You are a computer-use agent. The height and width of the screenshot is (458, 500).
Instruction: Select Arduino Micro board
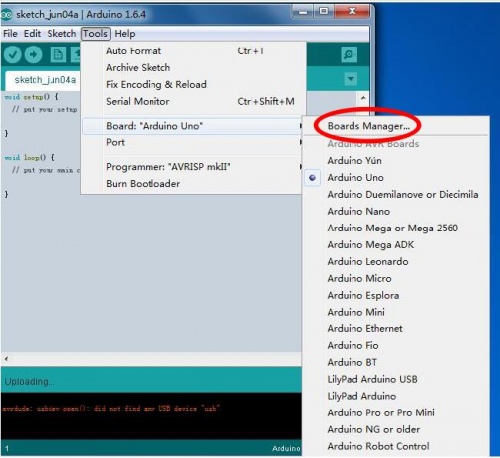click(x=397, y=278)
